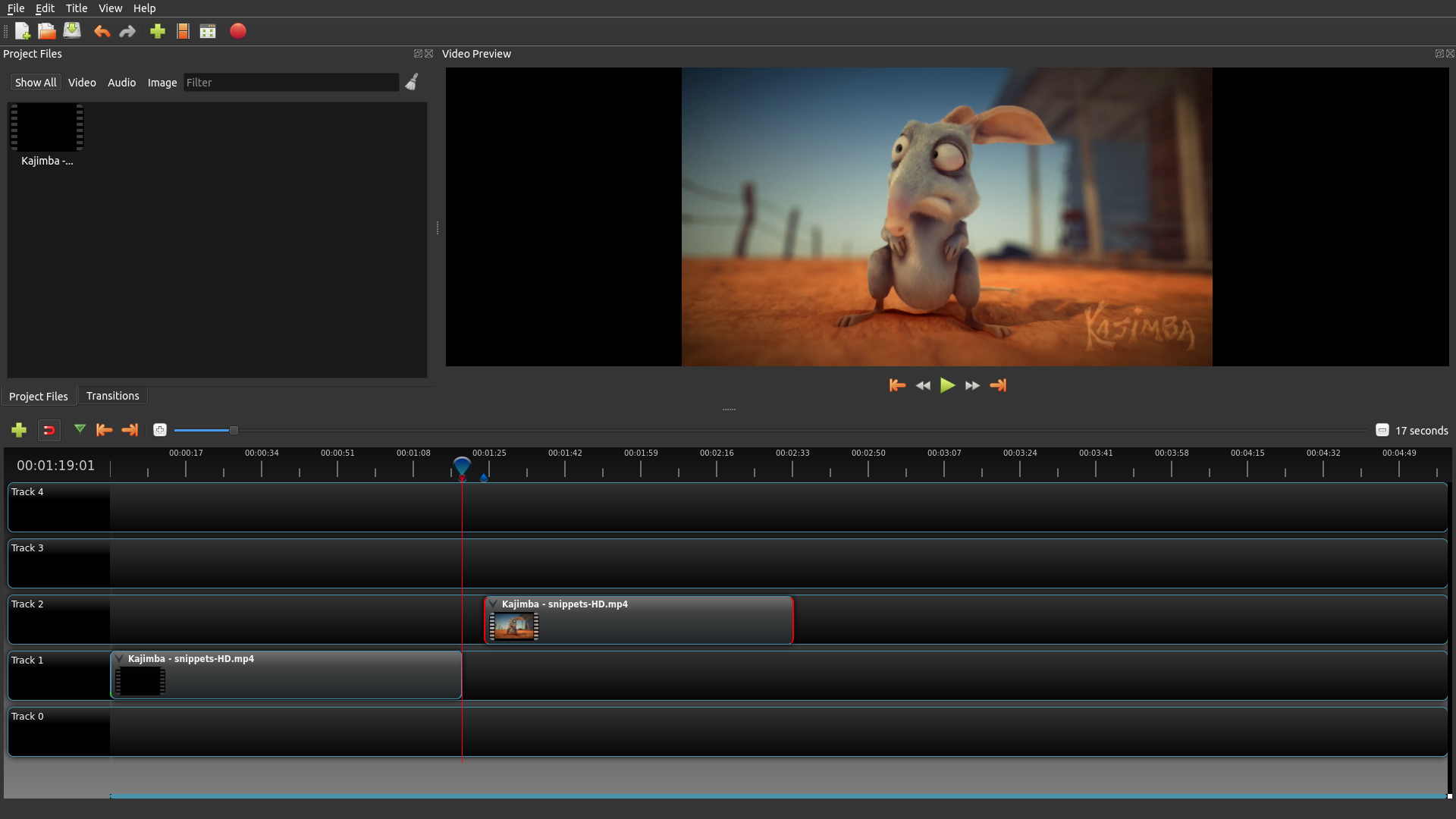Image resolution: width=1456 pixels, height=819 pixels.
Task: Click the small blue marker on the ruler
Action: 484,478
